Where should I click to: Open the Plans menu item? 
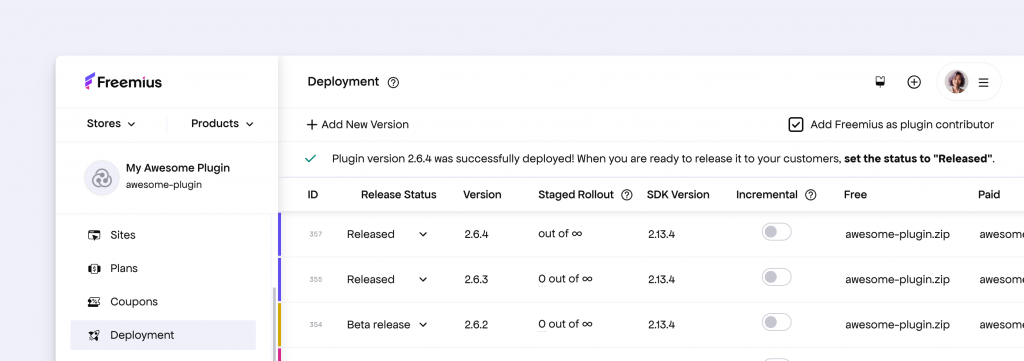pos(163,268)
